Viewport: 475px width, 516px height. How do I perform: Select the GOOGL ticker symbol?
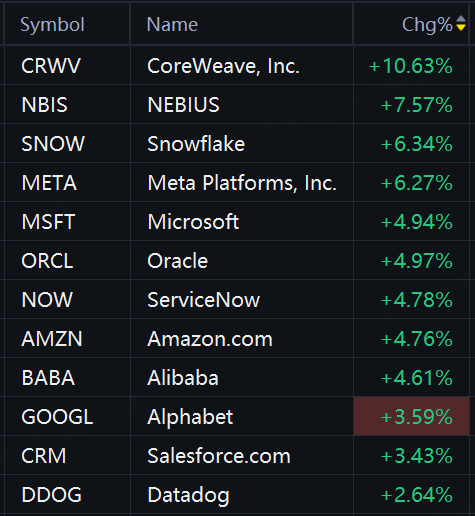tap(57, 417)
